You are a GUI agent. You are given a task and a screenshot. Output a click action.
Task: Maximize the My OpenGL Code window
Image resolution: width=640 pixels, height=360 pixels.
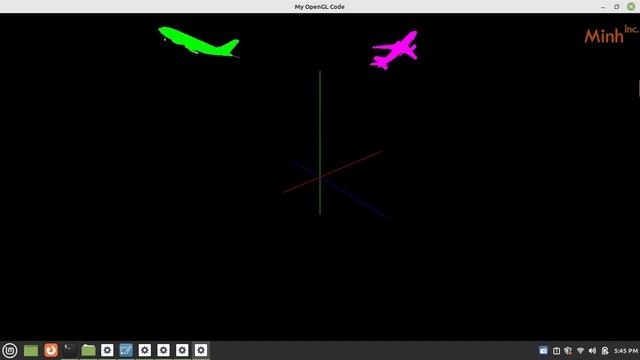click(x=617, y=7)
